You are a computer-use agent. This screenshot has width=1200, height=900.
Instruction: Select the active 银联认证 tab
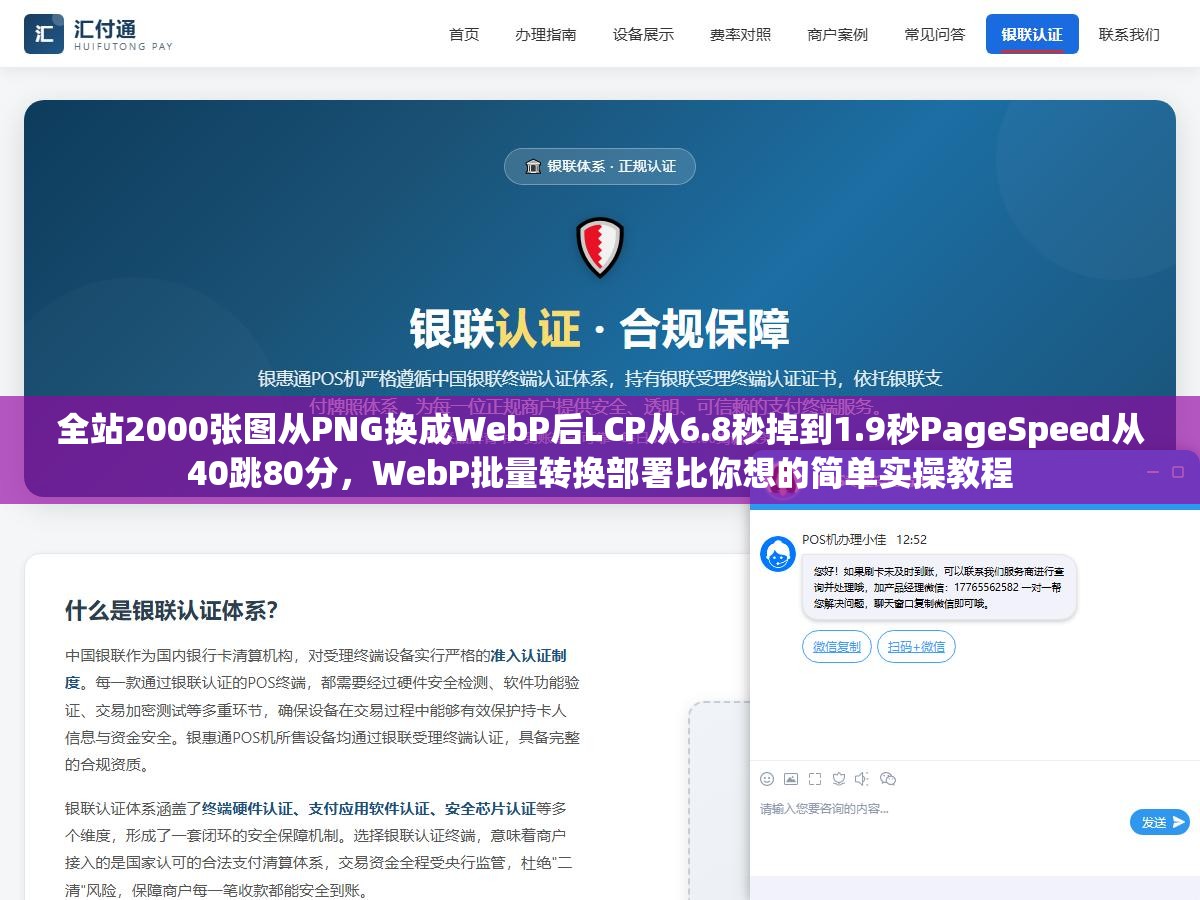(1032, 34)
